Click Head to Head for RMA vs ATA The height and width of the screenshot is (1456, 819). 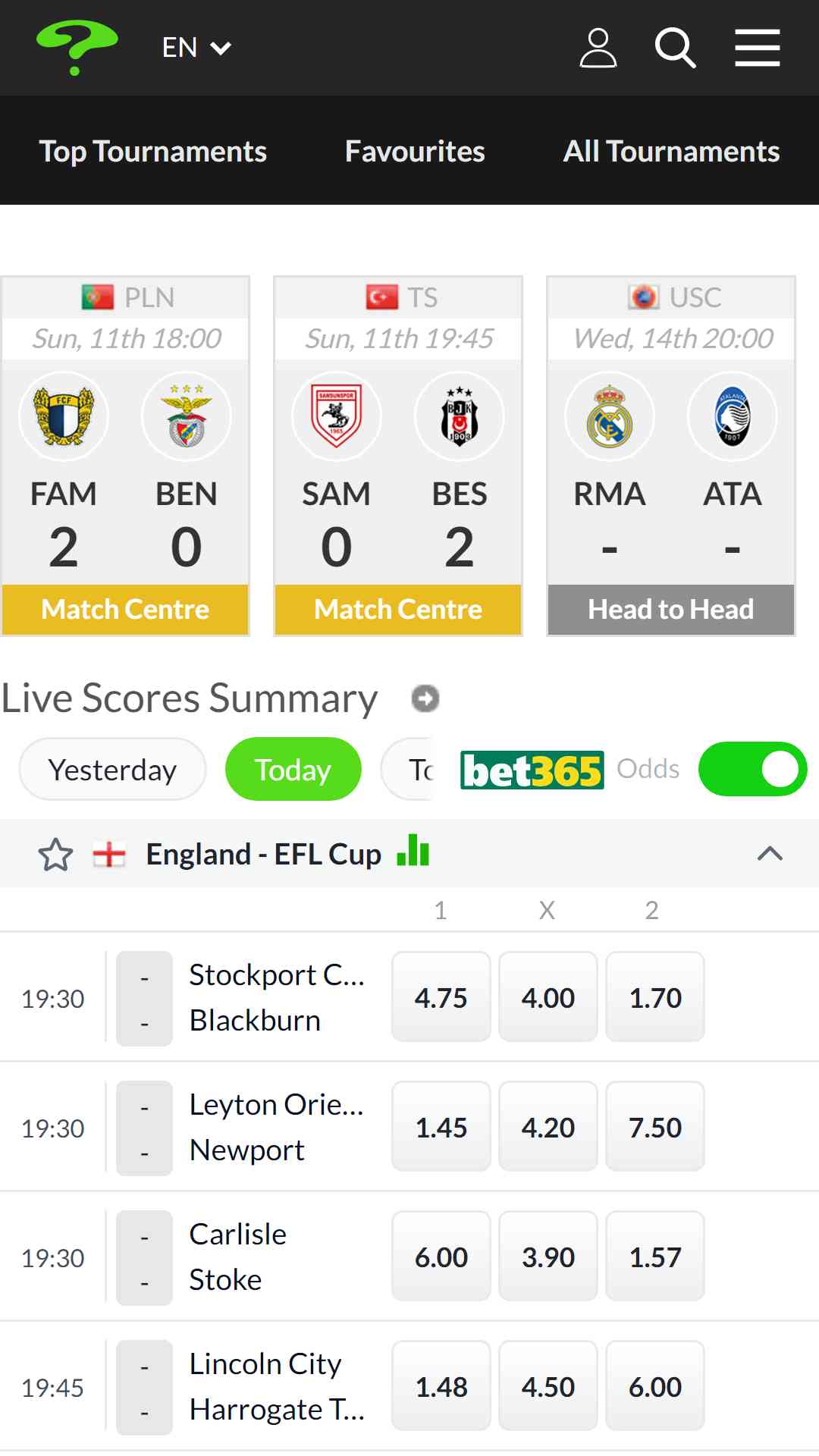pos(671,609)
